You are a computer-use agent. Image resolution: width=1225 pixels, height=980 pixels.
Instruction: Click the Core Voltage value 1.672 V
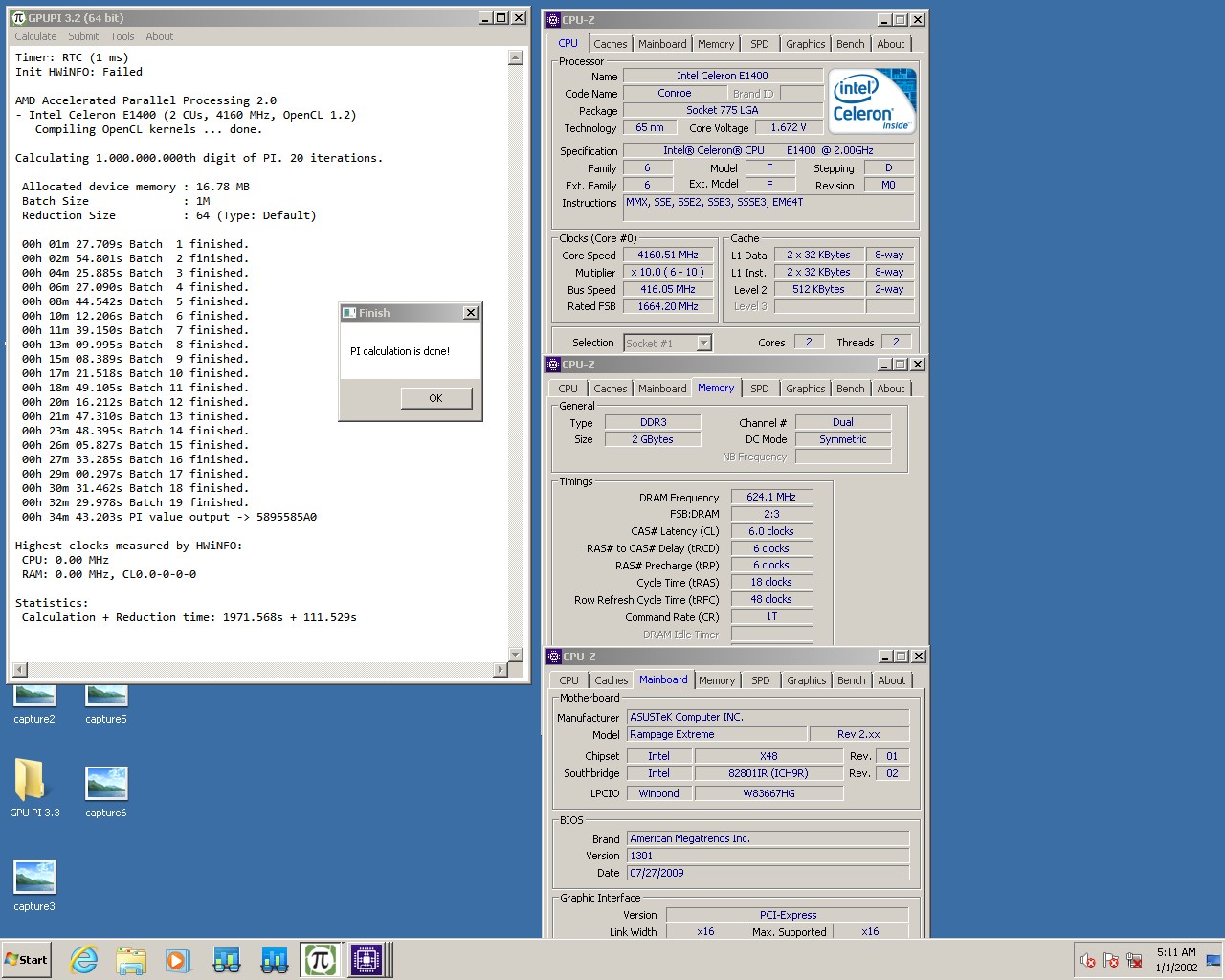[x=789, y=127]
